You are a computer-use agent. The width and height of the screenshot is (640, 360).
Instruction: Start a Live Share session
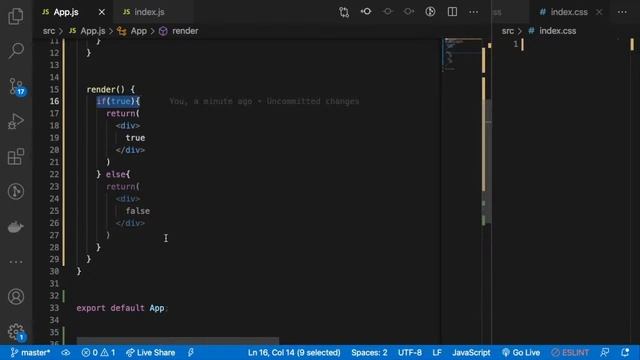pyautogui.click(x=151, y=353)
